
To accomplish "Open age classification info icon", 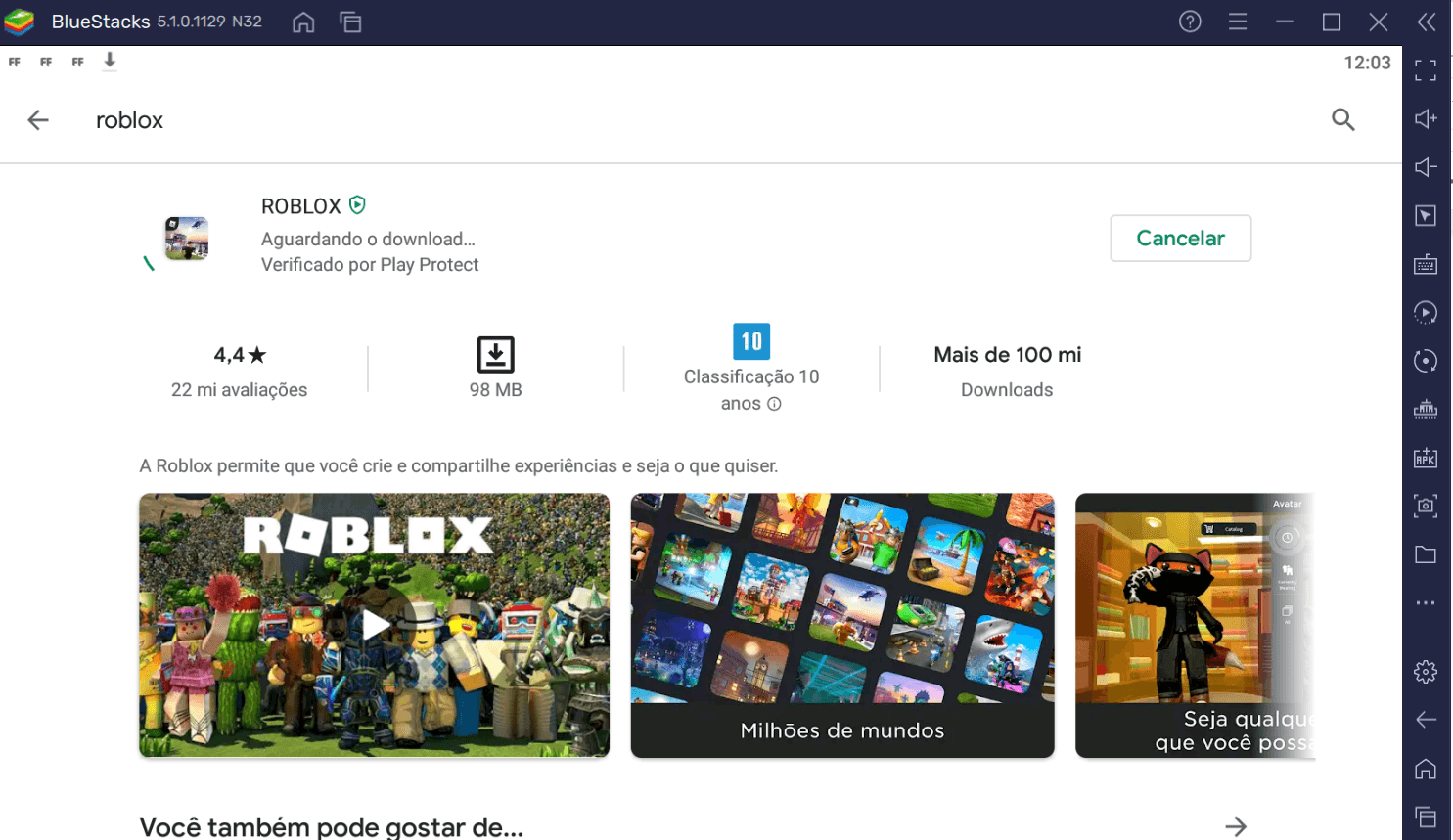I will 774,404.
